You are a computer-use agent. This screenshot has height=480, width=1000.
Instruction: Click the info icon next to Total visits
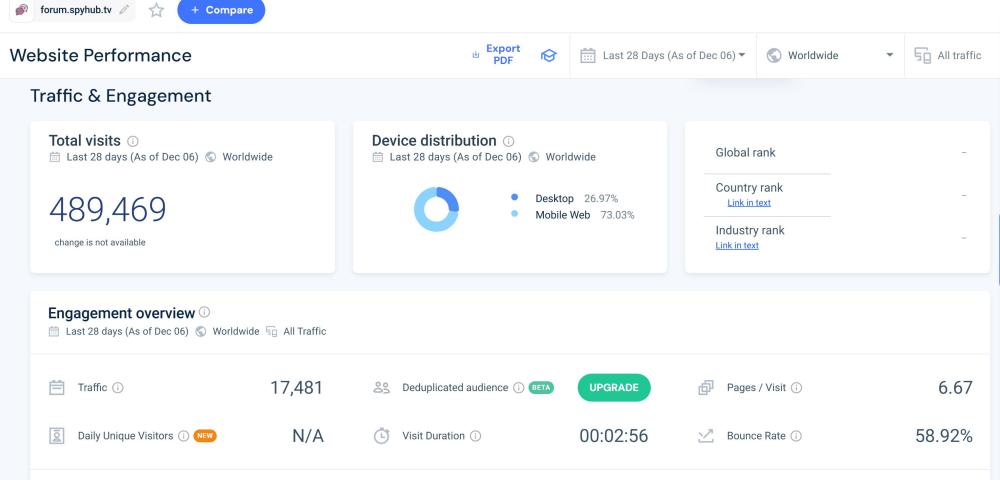133,141
